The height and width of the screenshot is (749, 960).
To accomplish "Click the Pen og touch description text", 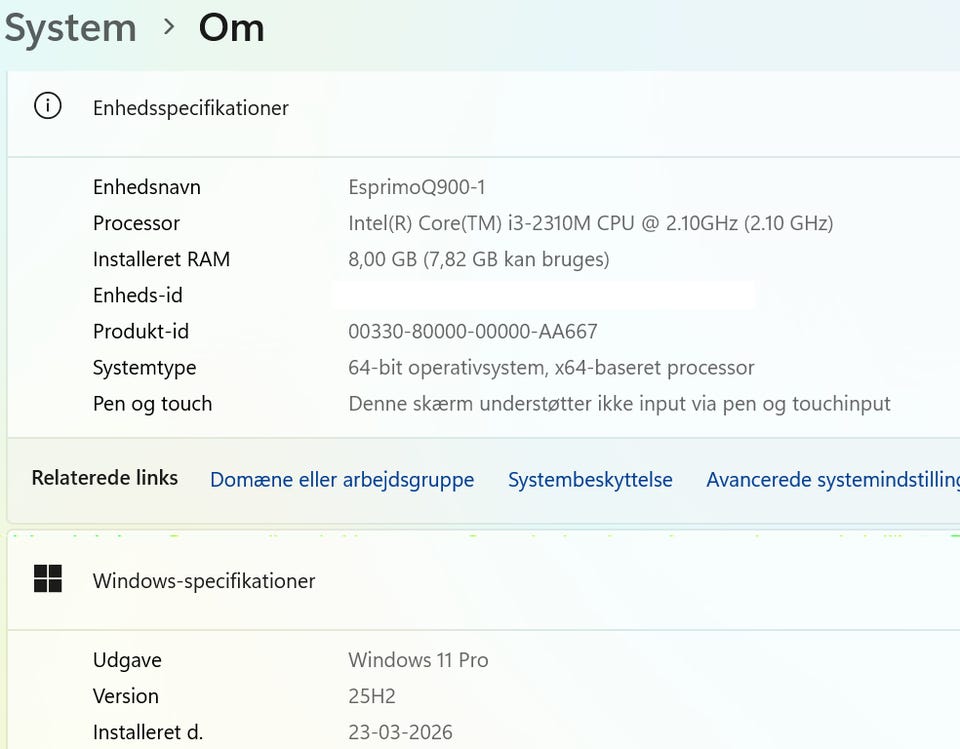I will coord(619,404).
